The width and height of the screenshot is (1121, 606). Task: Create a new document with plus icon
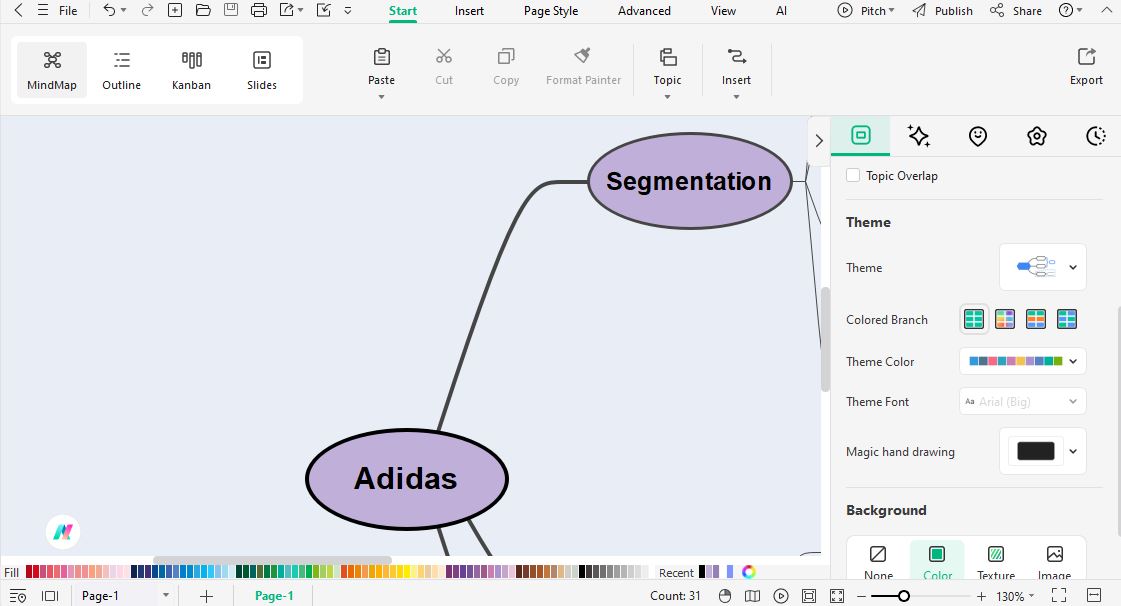point(174,10)
